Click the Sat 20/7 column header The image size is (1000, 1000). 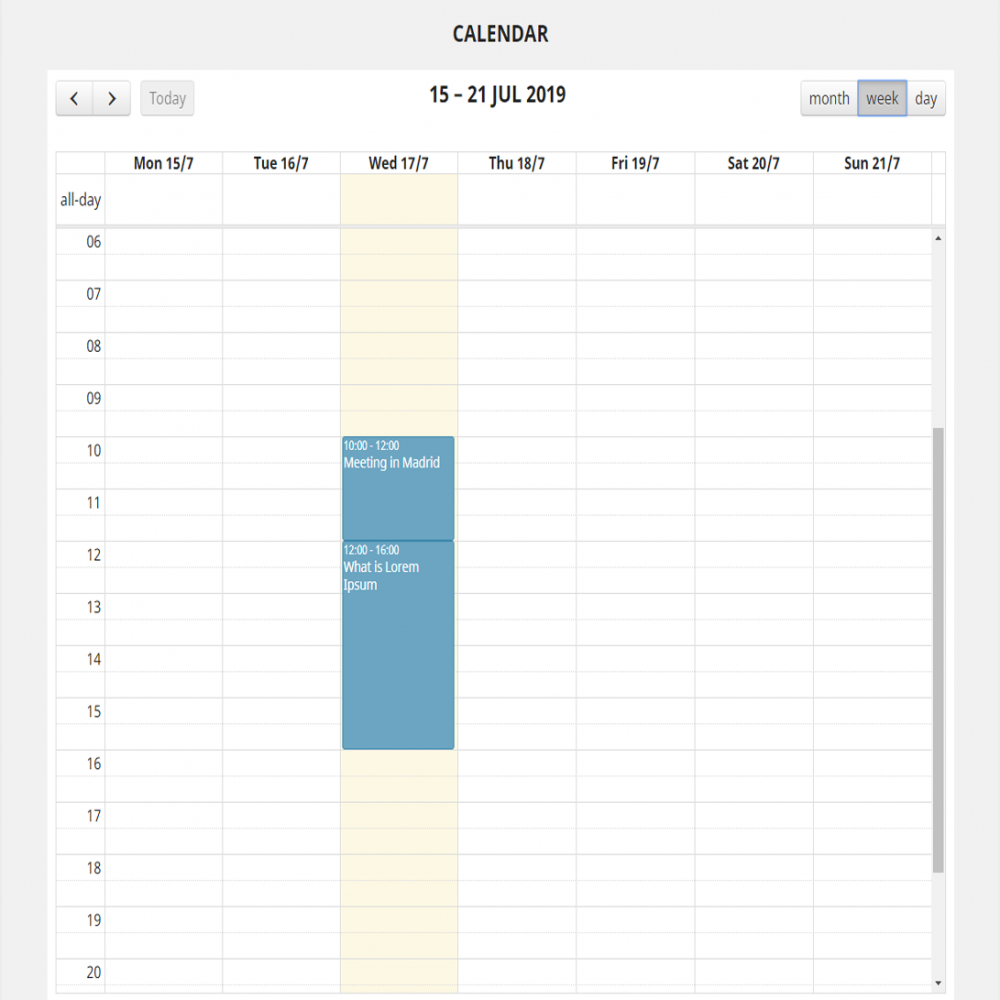(x=753, y=164)
